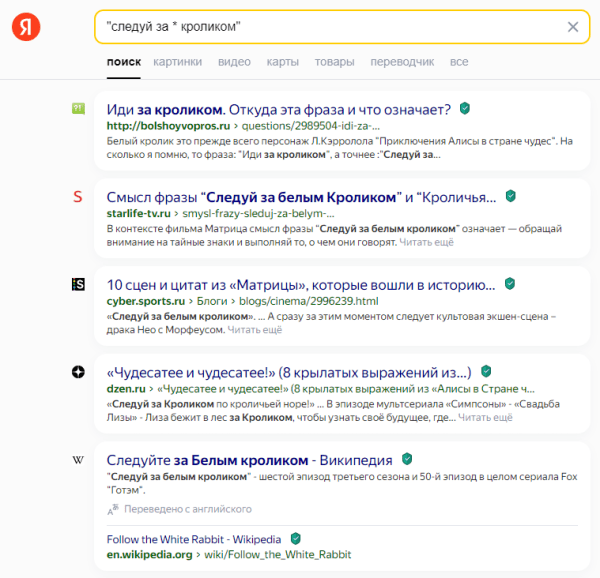Click the bolshoyvopros.ru site favicon

click(78, 108)
